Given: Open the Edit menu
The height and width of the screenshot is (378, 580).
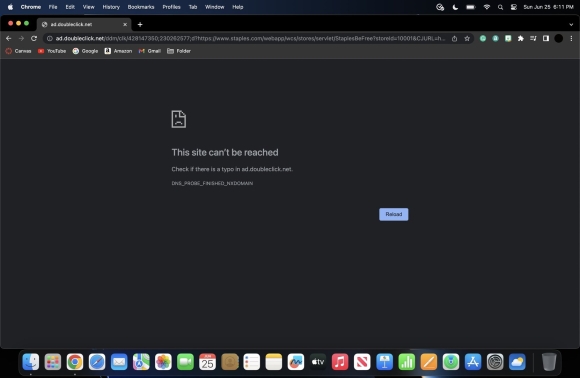Looking at the screenshot, I should pos(70,7).
